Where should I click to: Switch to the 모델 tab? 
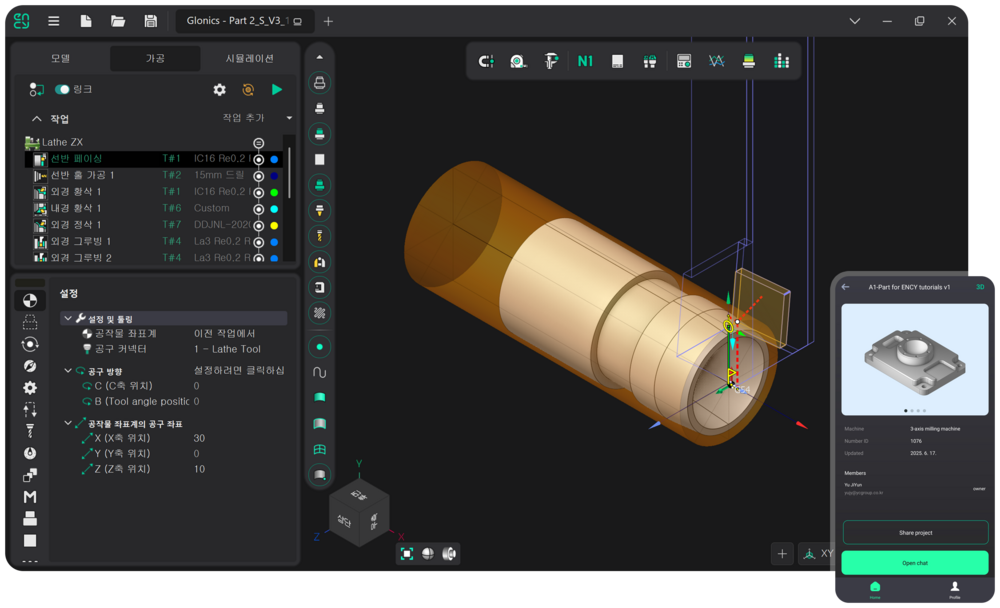point(60,59)
